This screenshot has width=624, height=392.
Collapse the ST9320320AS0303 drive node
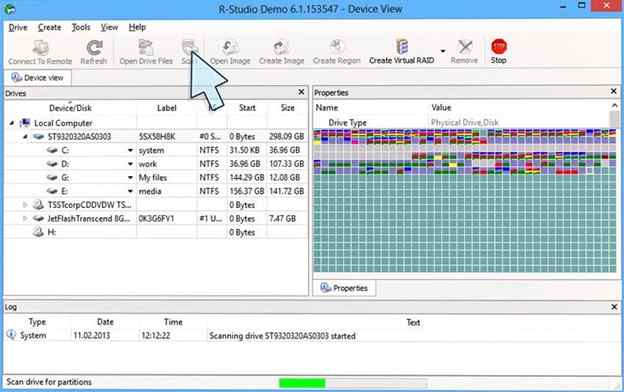(x=25, y=137)
